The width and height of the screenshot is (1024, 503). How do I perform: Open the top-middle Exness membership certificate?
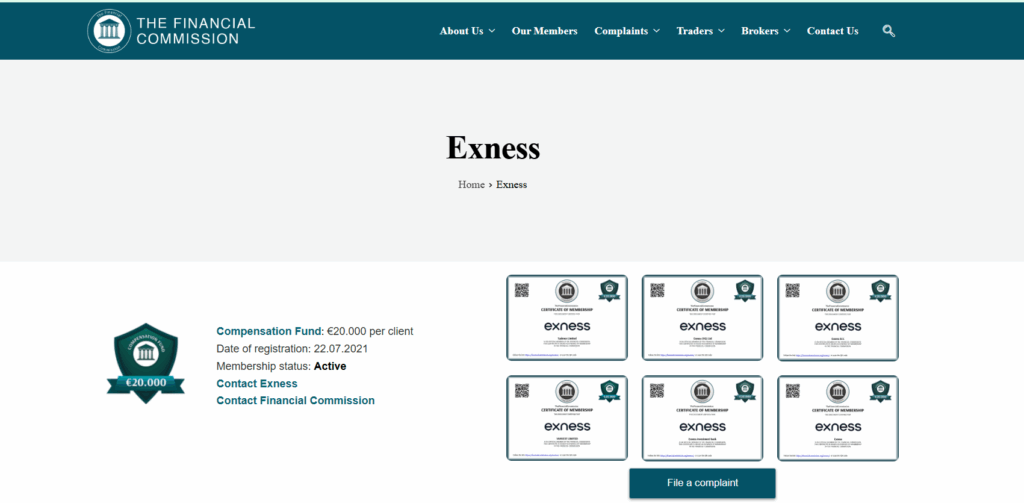pyautogui.click(x=703, y=317)
